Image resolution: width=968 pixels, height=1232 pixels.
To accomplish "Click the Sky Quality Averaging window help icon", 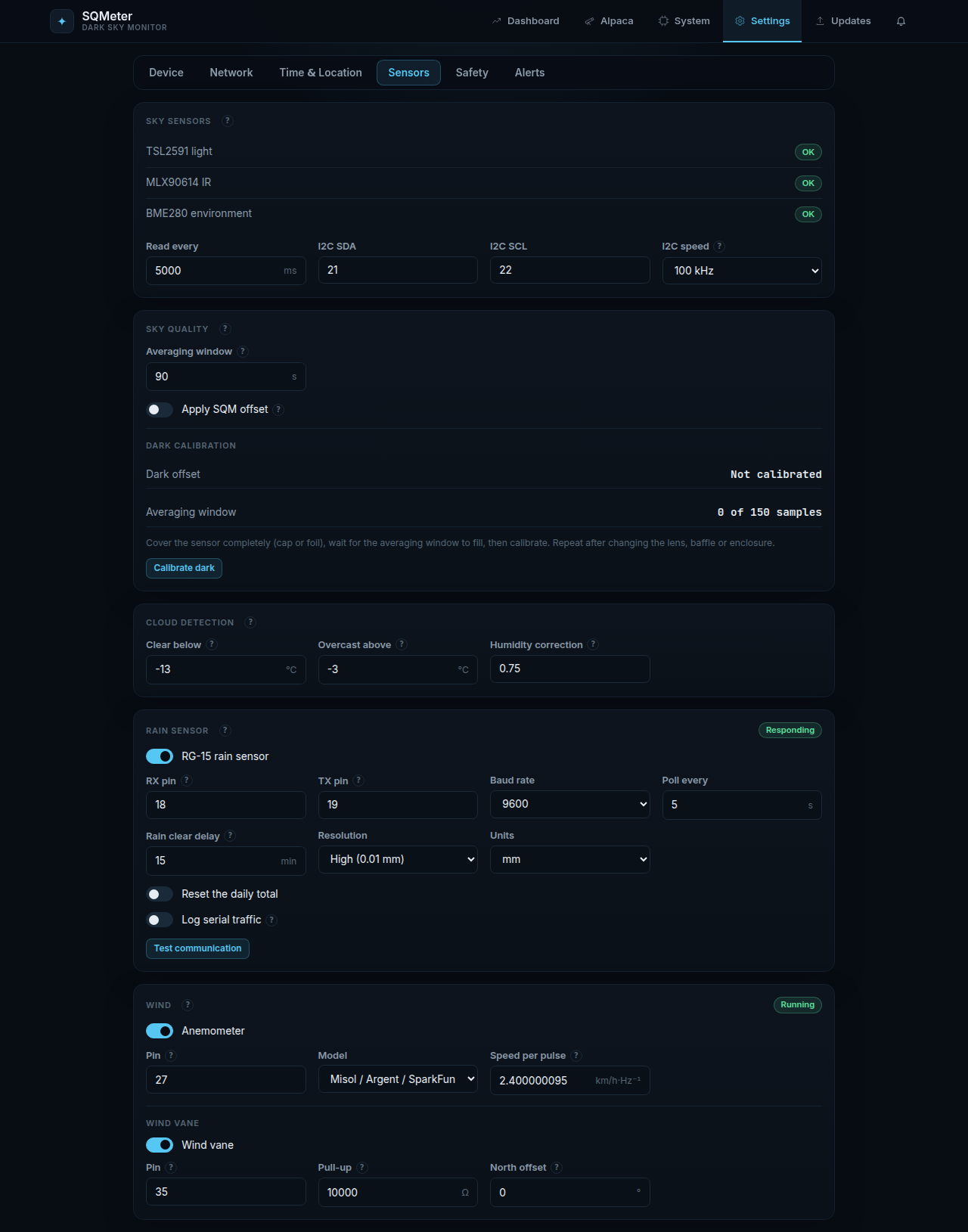I will (243, 351).
